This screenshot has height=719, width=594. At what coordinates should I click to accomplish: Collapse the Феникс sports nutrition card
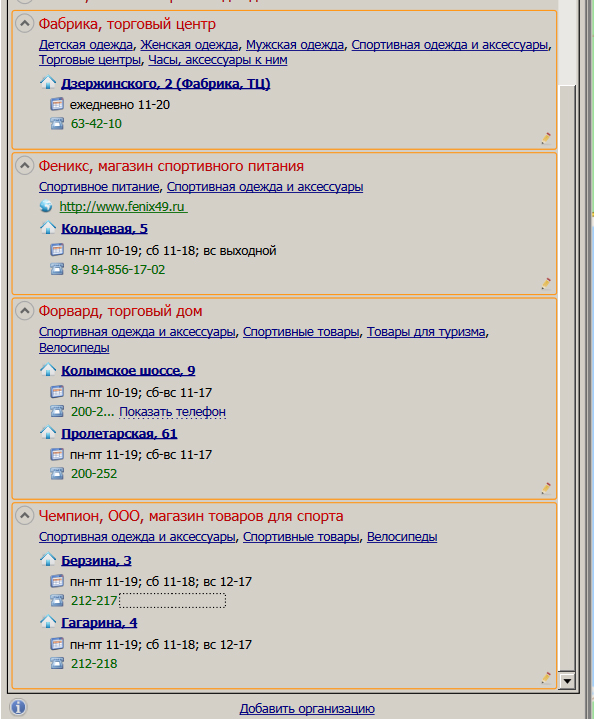[24, 165]
